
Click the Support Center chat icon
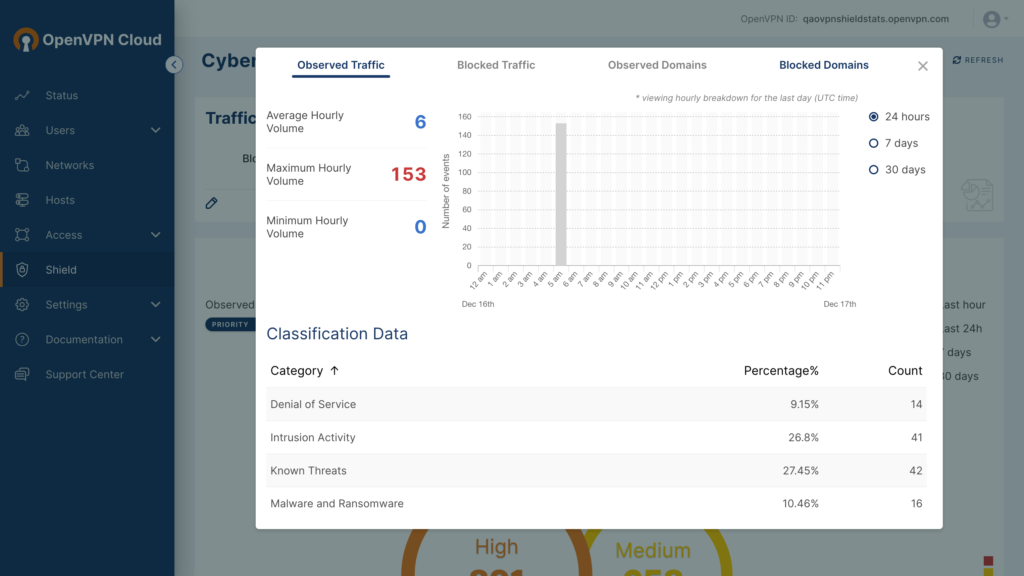pyautogui.click(x=22, y=374)
